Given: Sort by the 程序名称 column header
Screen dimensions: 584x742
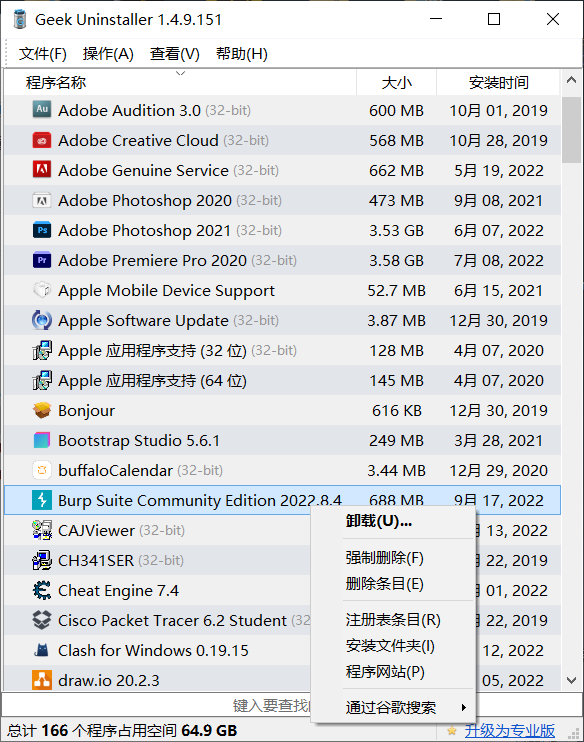Looking at the screenshot, I should point(180,82).
